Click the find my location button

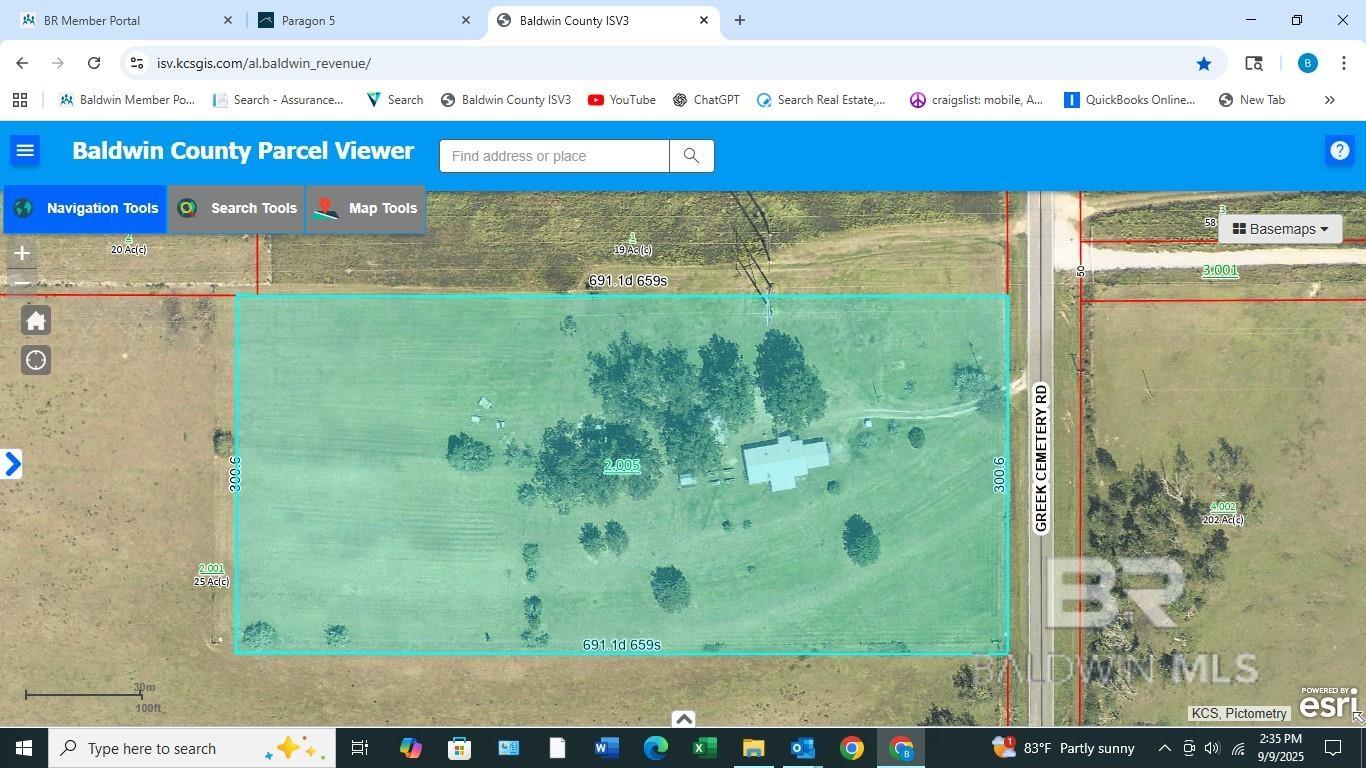36,360
